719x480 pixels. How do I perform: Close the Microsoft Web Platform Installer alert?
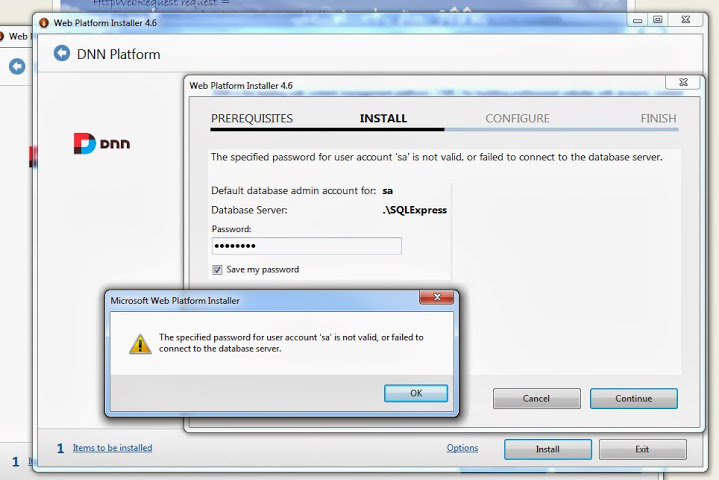[437, 297]
